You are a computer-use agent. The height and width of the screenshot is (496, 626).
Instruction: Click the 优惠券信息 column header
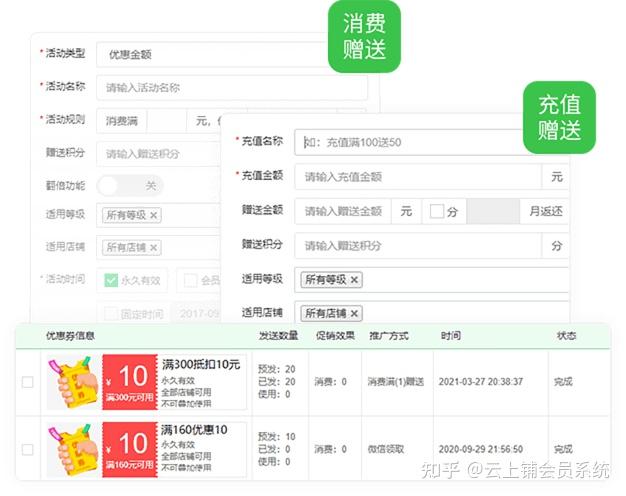pyautogui.click(x=70, y=336)
